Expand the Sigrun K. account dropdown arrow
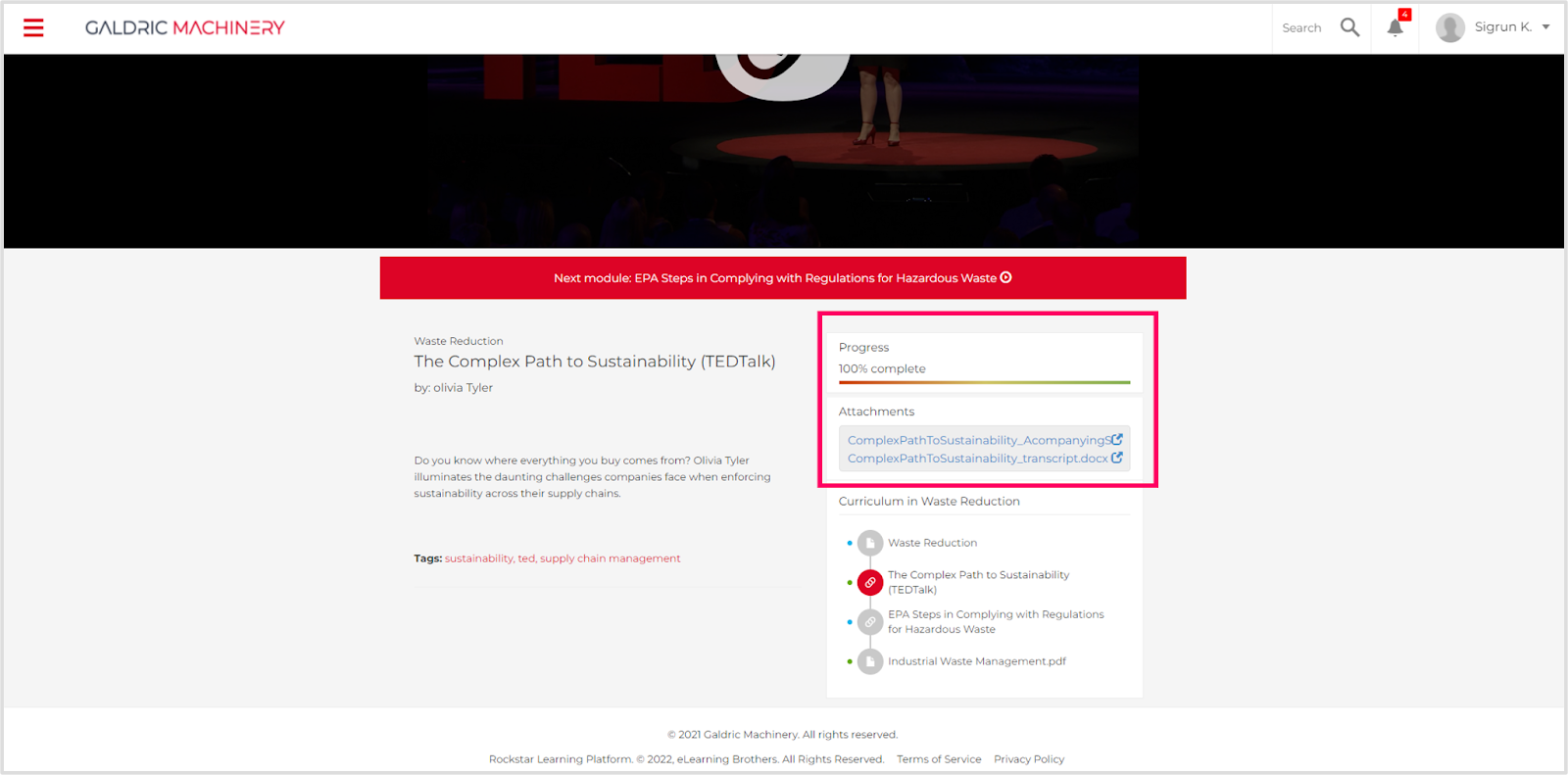The height and width of the screenshot is (775, 1568). click(x=1545, y=27)
